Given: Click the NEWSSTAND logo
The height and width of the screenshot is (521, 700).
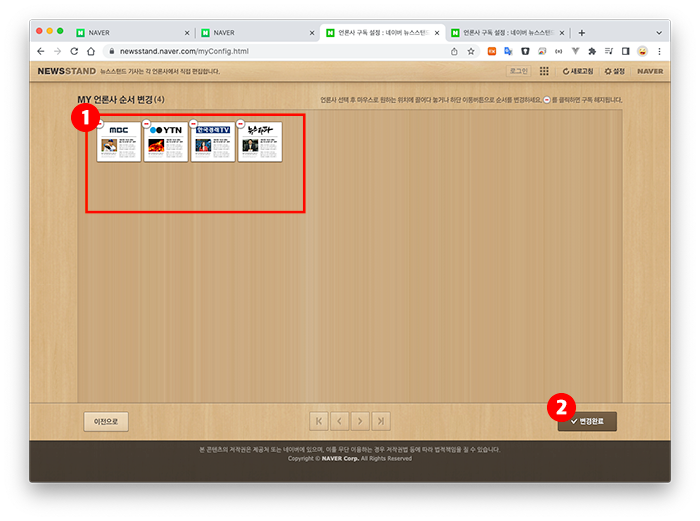Looking at the screenshot, I should [67, 71].
